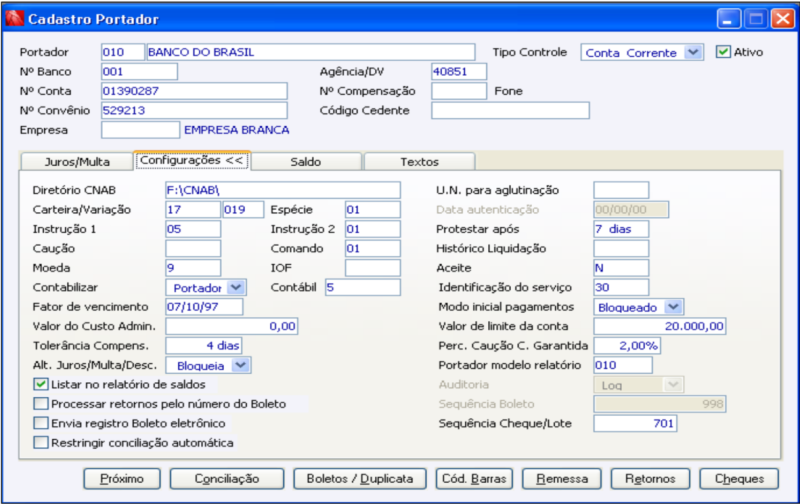
Task: Enable Processar retornos pelo número do Boleto
Action: 41,404
